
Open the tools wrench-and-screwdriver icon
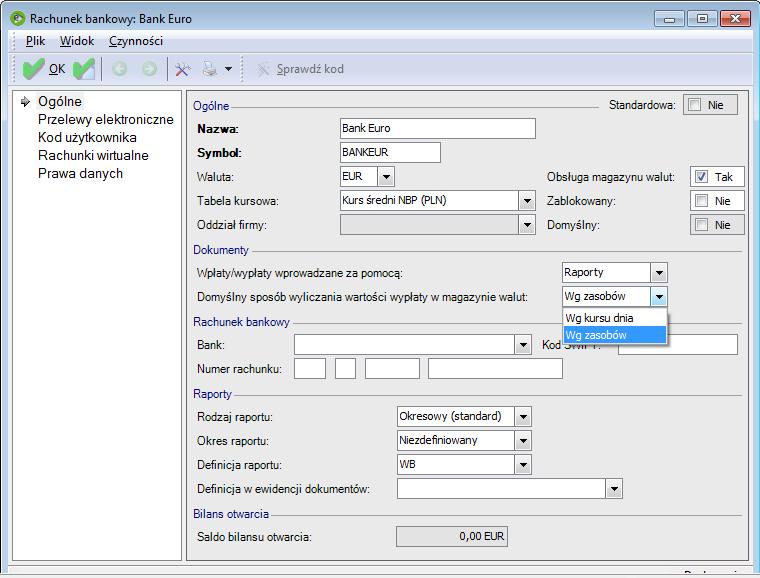coord(182,69)
